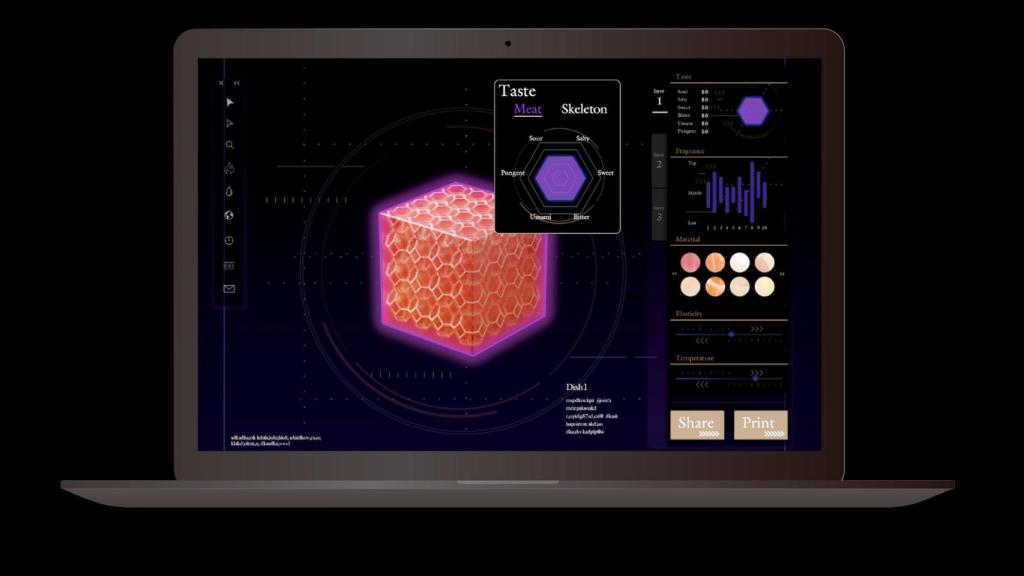Pick the white material swatch

(739, 262)
